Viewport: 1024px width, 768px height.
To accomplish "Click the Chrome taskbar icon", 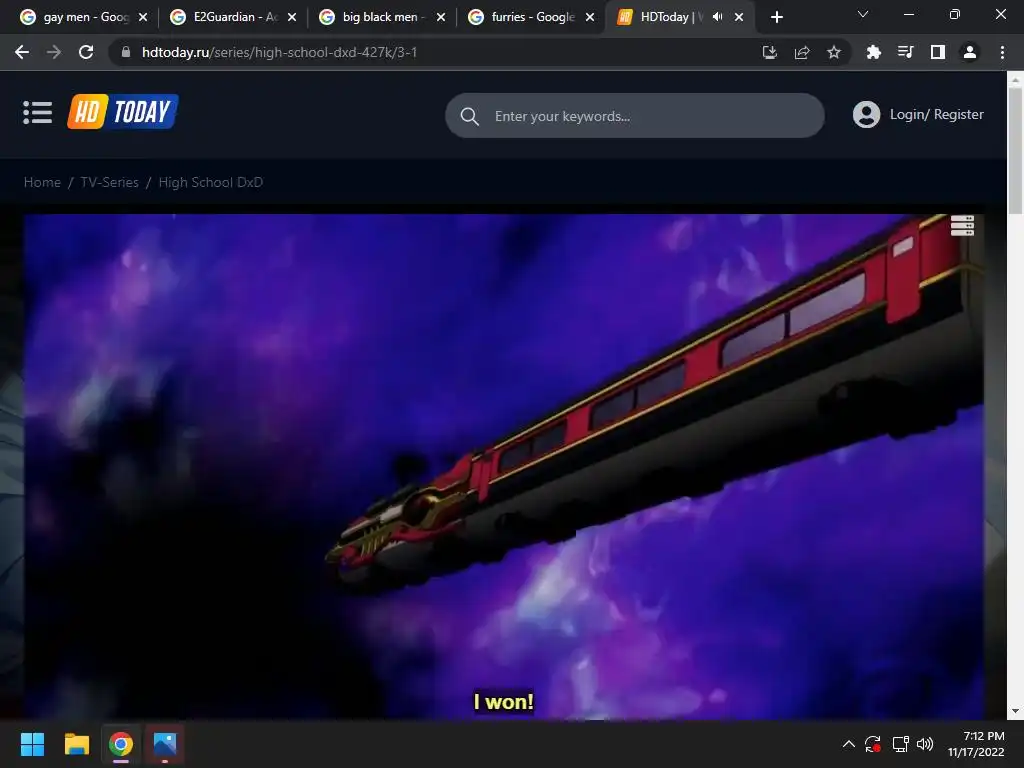I will pos(121,744).
